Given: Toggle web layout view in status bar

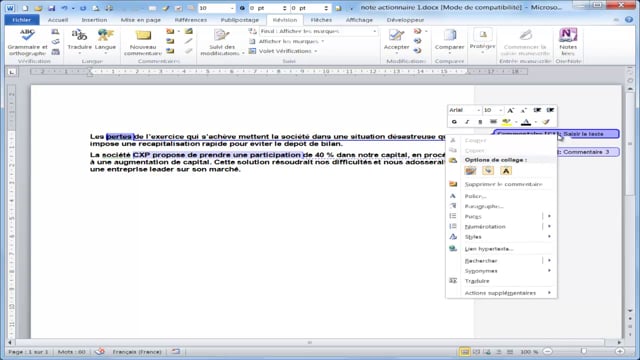Looking at the screenshot, I should (487, 351).
